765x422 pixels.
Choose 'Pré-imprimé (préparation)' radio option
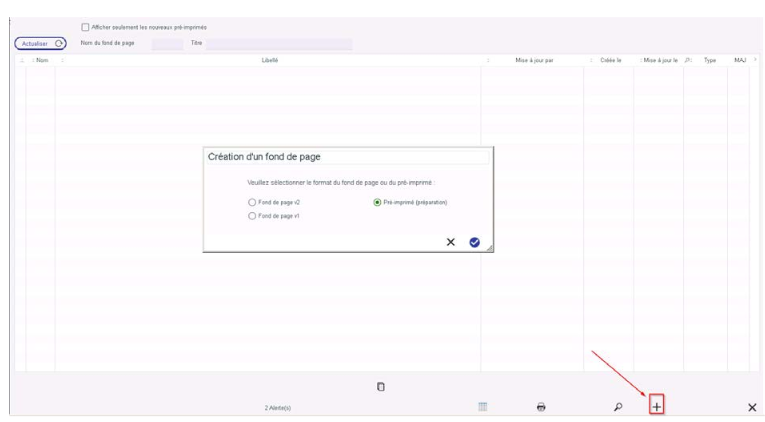click(x=377, y=202)
